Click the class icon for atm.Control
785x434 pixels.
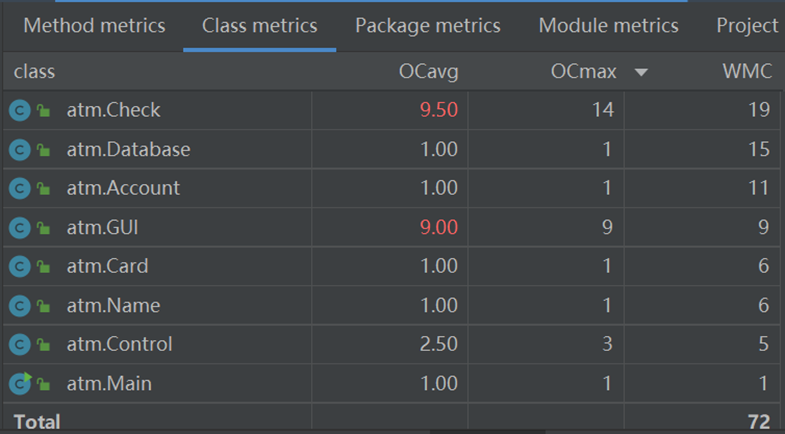[20, 344]
